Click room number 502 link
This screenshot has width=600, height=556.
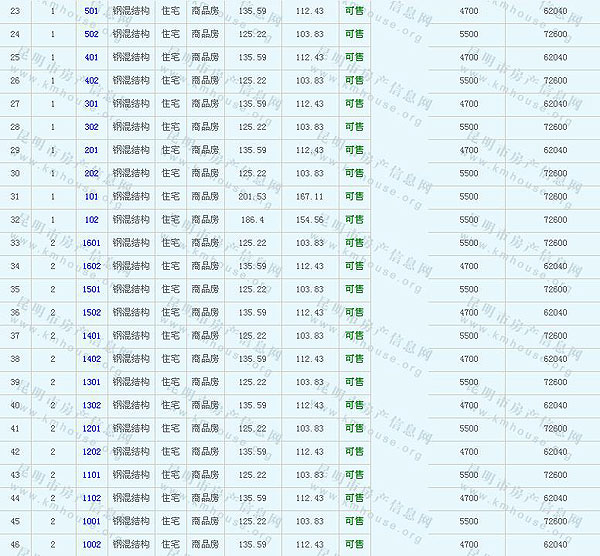tap(91, 34)
